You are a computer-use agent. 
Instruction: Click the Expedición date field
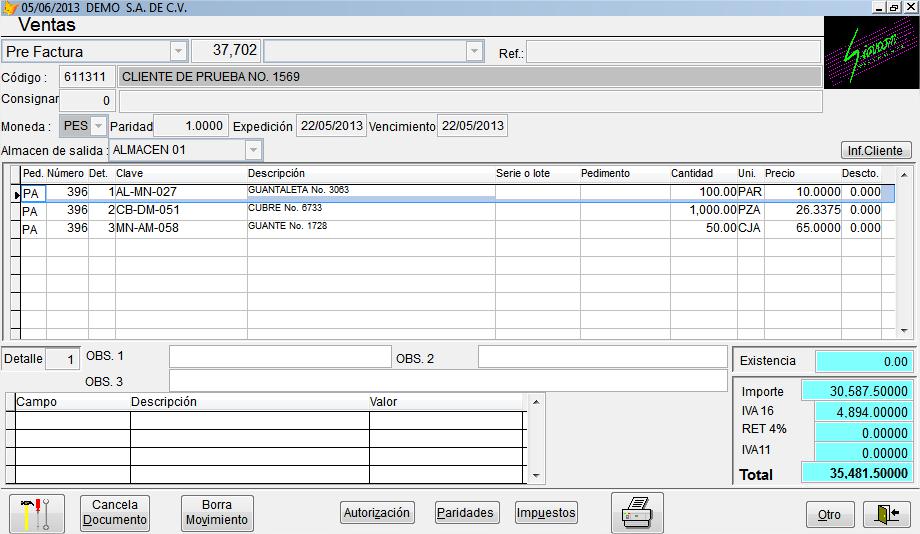[x=332, y=126]
